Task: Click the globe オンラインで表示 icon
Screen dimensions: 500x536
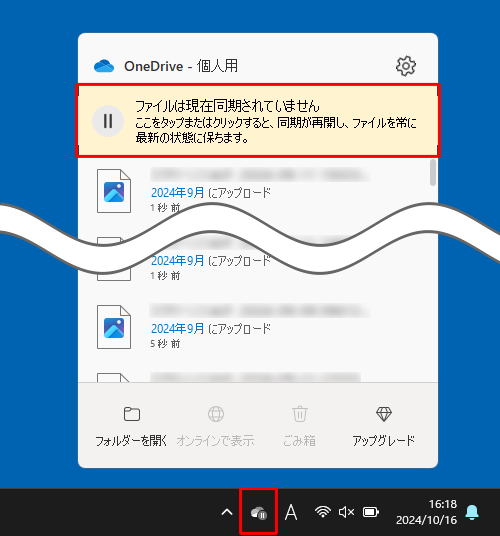Action: tap(216, 414)
